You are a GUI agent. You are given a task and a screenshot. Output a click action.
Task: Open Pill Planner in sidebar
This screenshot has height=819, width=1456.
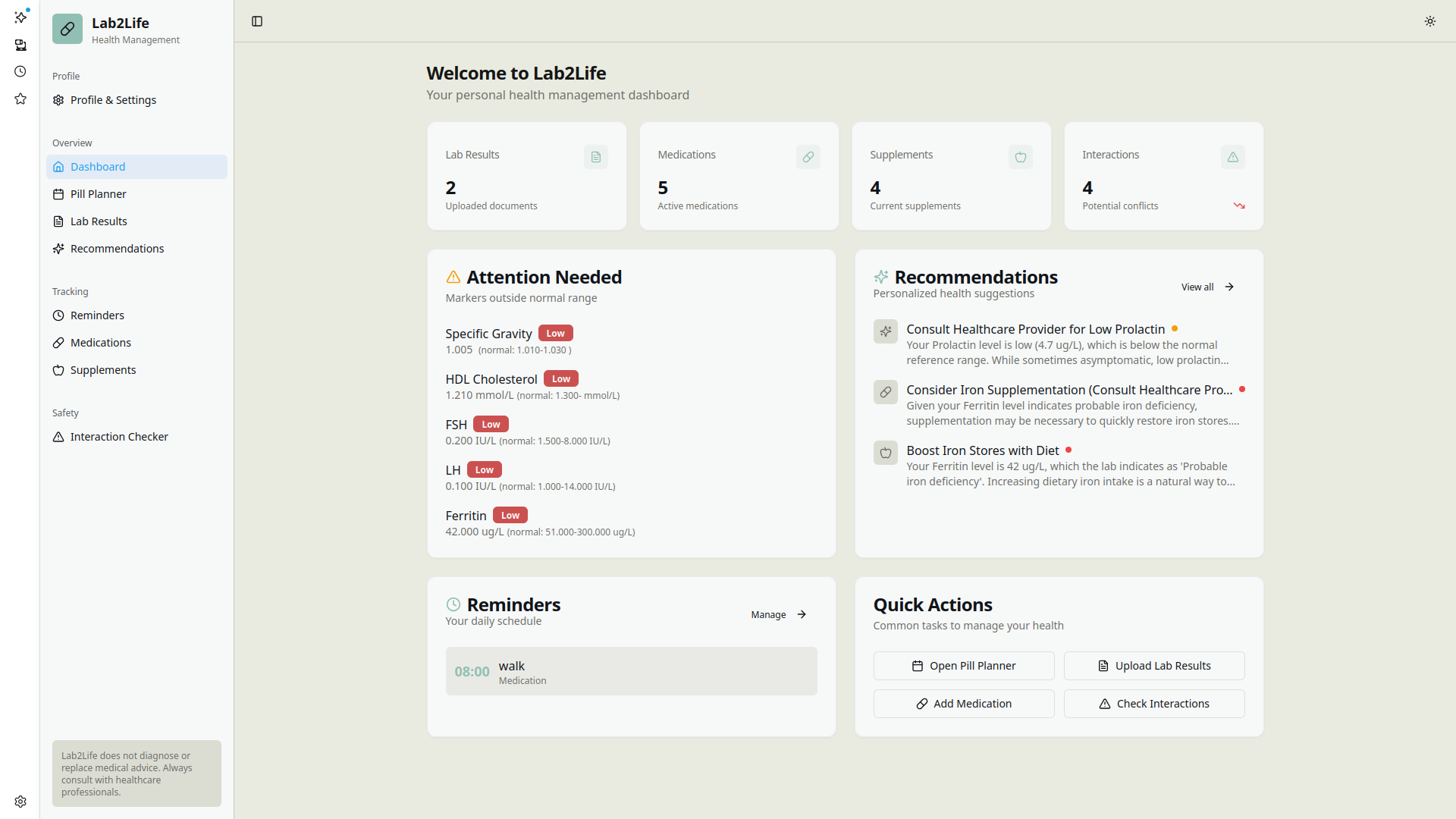click(x=99, y=194)
